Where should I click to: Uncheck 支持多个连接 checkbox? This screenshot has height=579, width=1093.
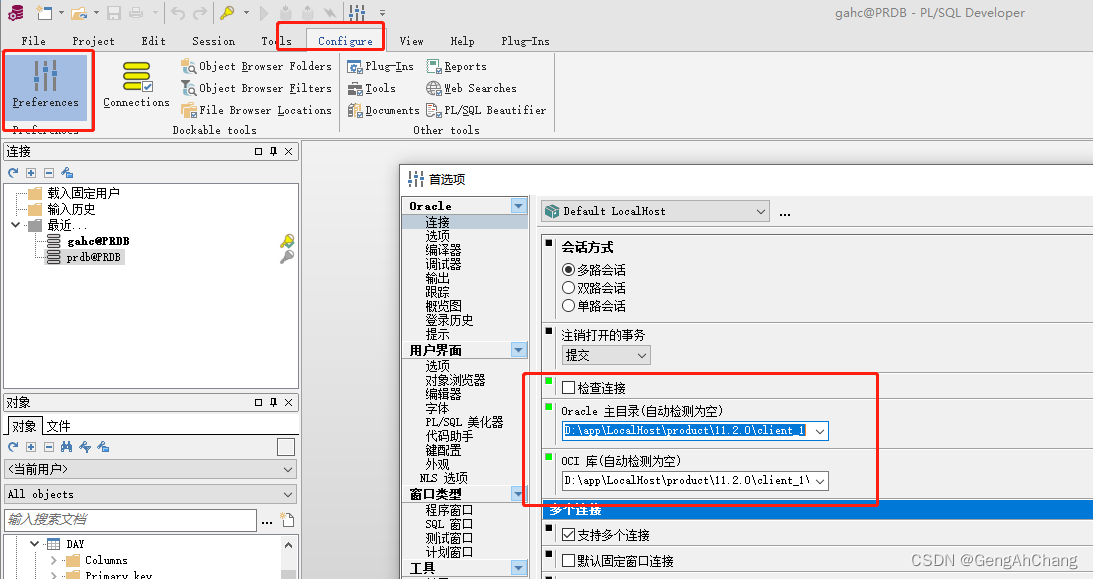(568, 535)
